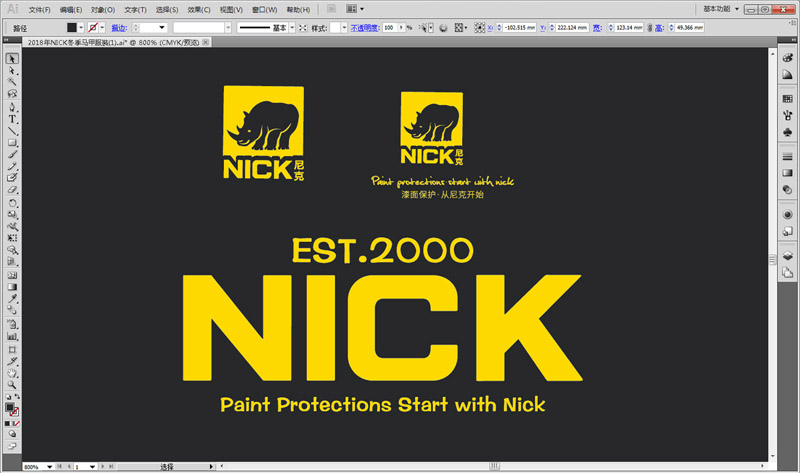Image resolution: width=800 pixels, height=473 pixels.
Task: Open the Stroke panel lines icon
Action: pos(788,157)
